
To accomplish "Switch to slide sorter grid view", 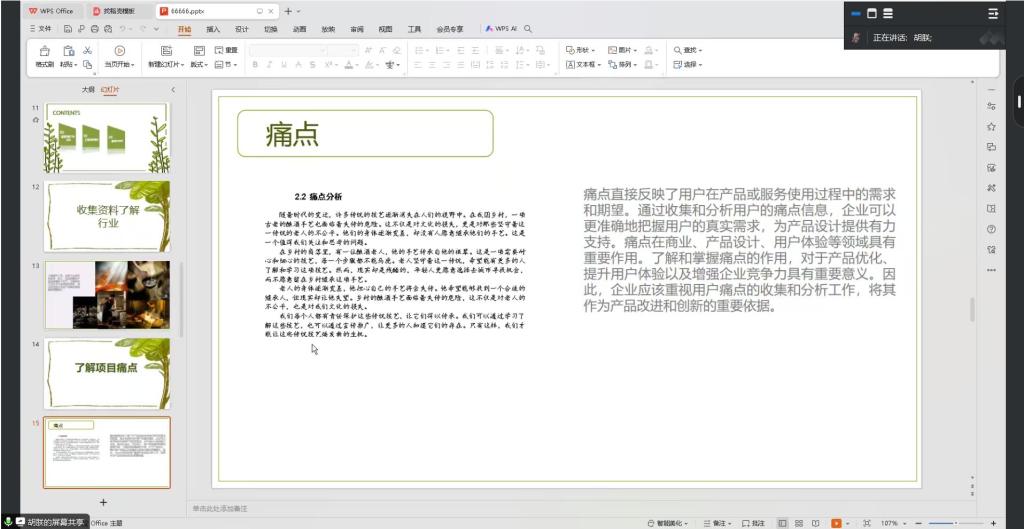I will point(799,523).
